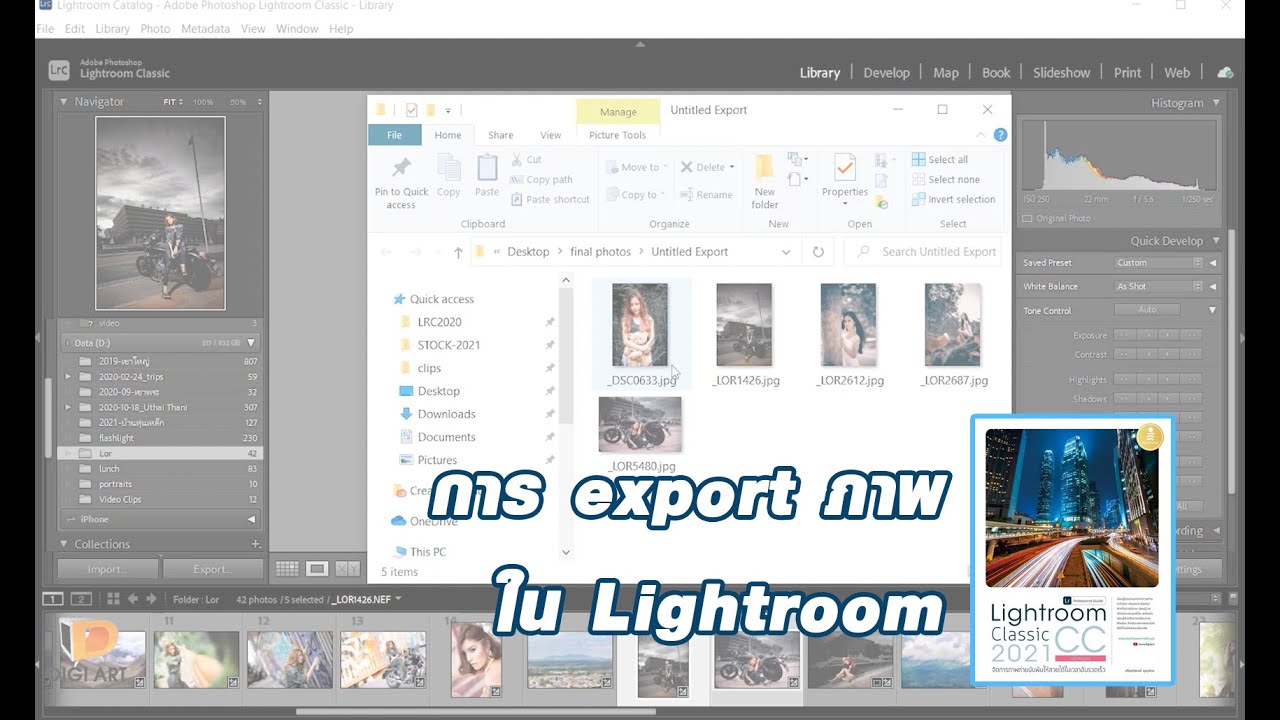
Task: Open the White Balance As Shot dropdown
Action: point(1159,286)
